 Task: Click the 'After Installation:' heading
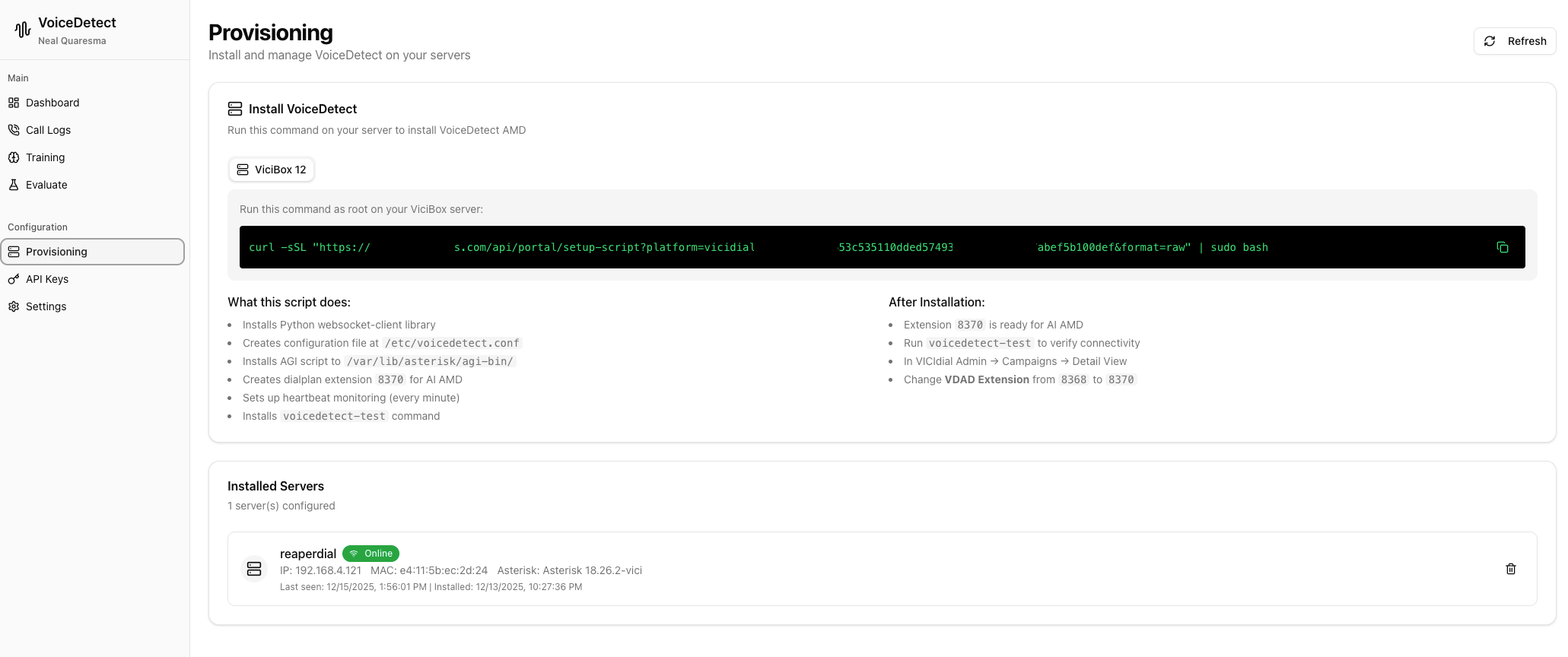coord(937,302)
